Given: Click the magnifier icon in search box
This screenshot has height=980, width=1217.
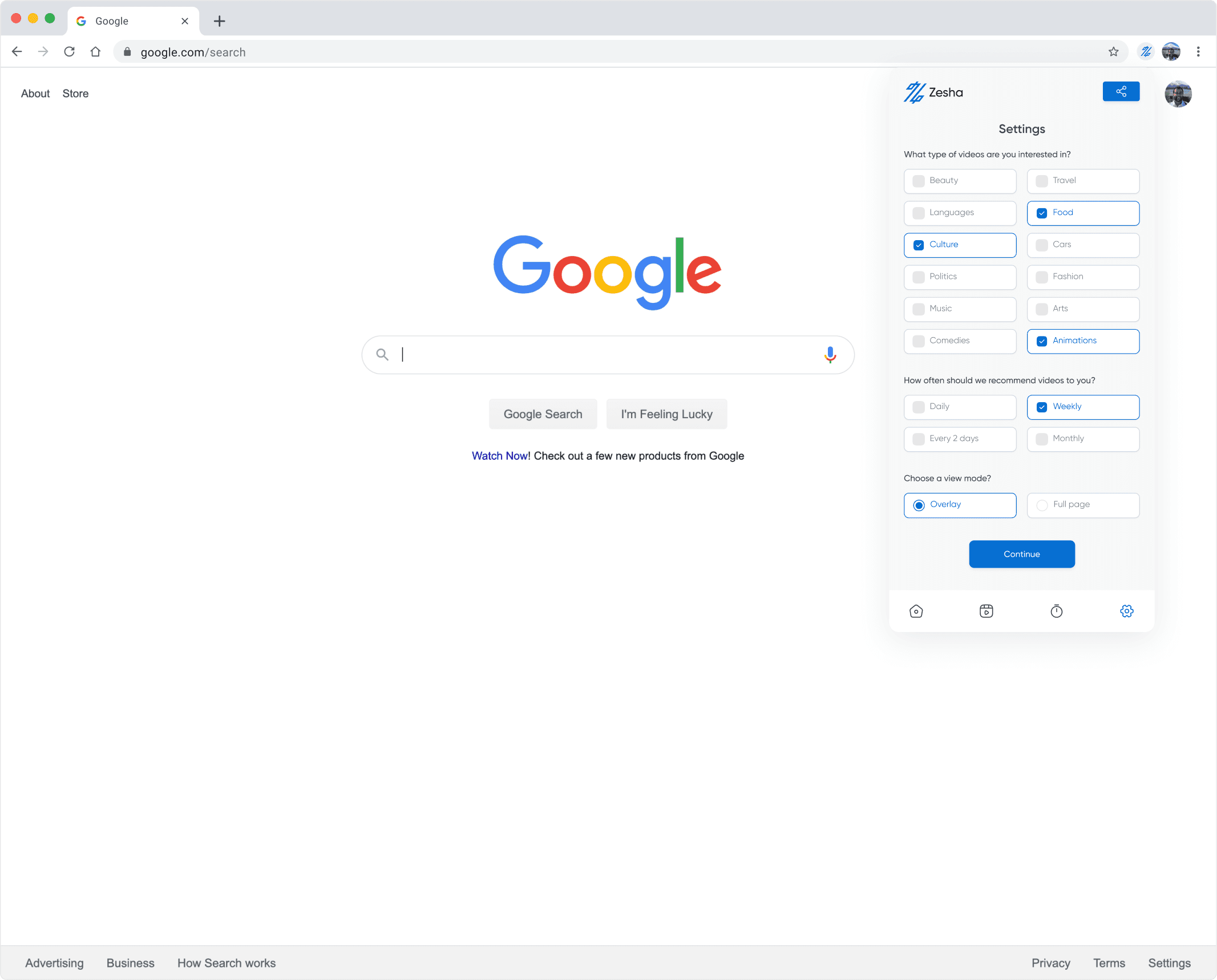Looking at the screenshot, I should [x=382, y=355].
